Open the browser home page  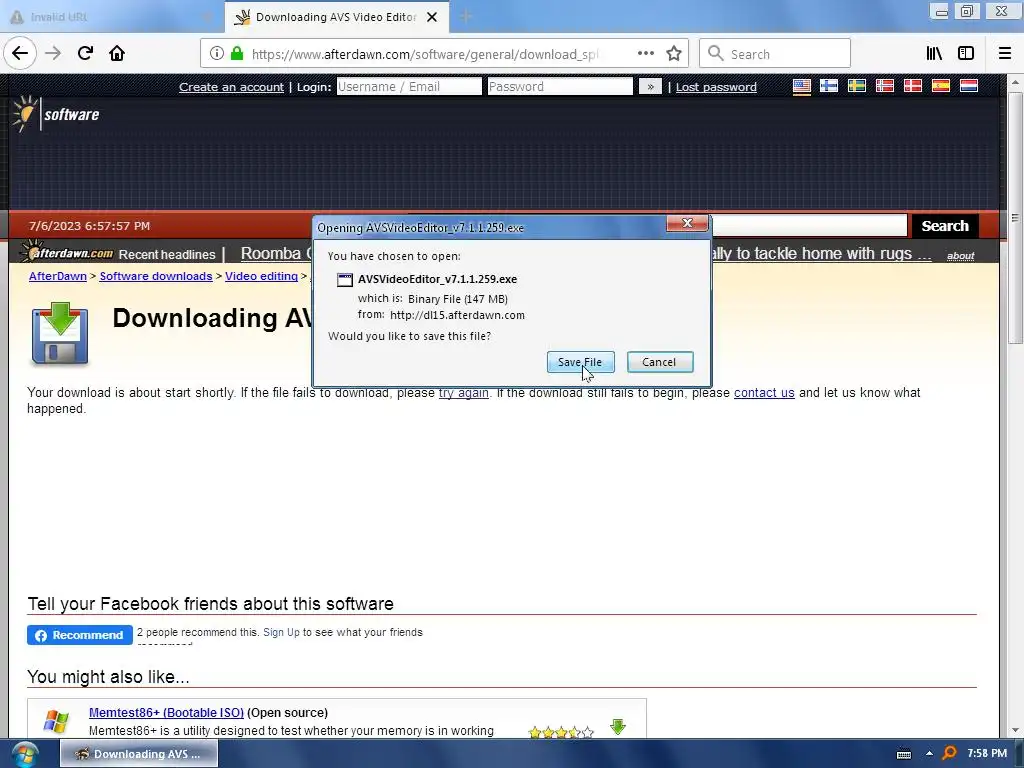tap(117, 54)
